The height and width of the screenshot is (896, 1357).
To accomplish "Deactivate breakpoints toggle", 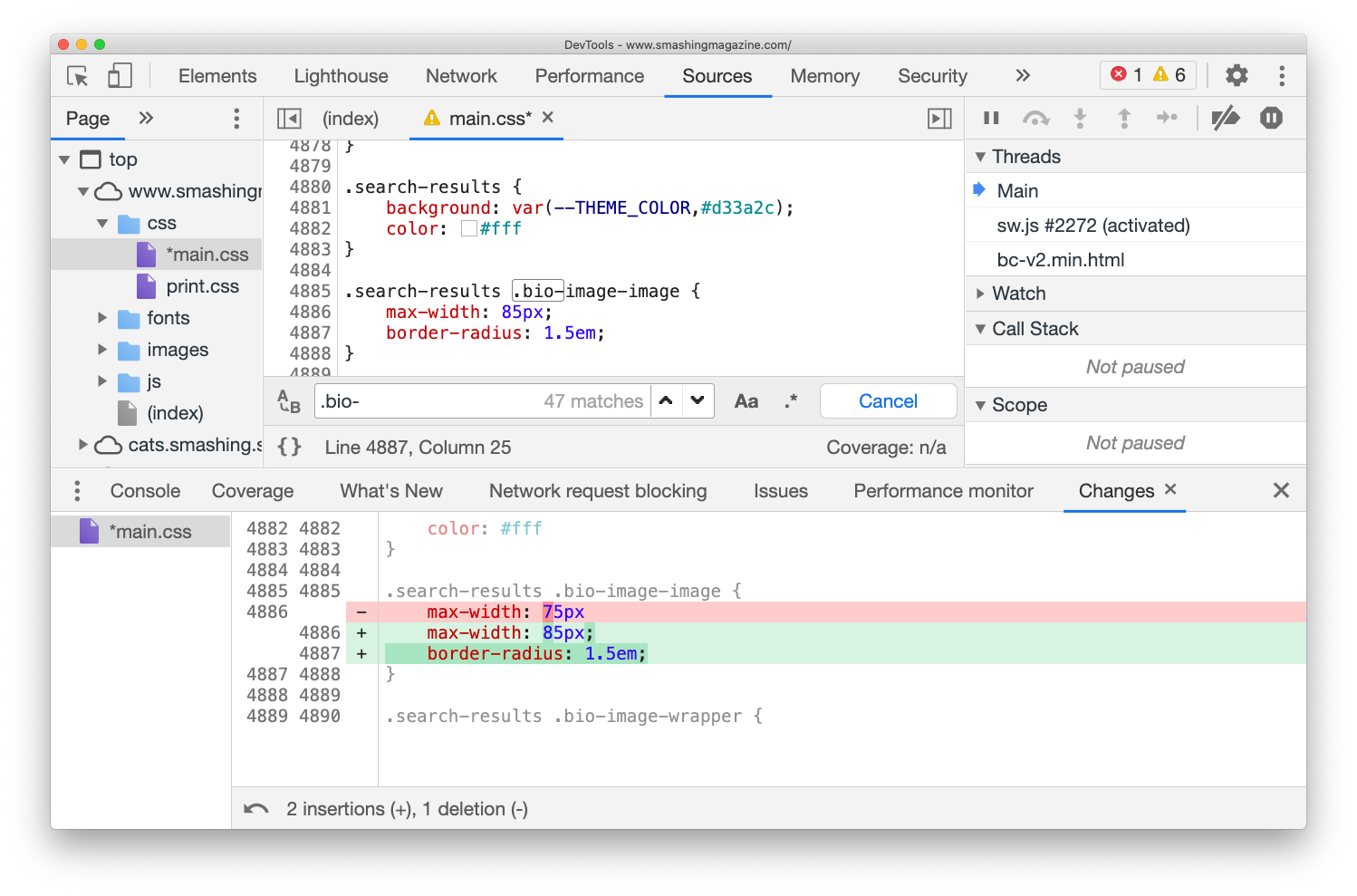I will 1226,118.
